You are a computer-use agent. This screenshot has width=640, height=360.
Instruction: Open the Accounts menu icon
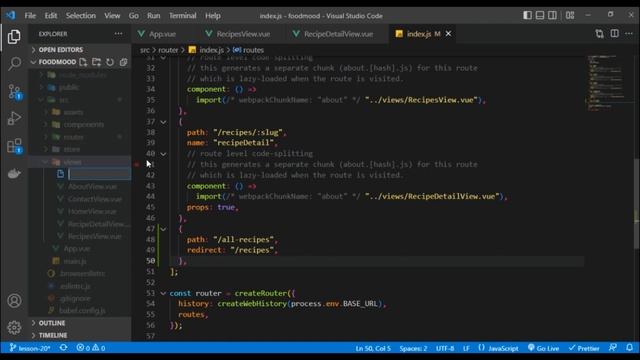(x=14, y=301)
